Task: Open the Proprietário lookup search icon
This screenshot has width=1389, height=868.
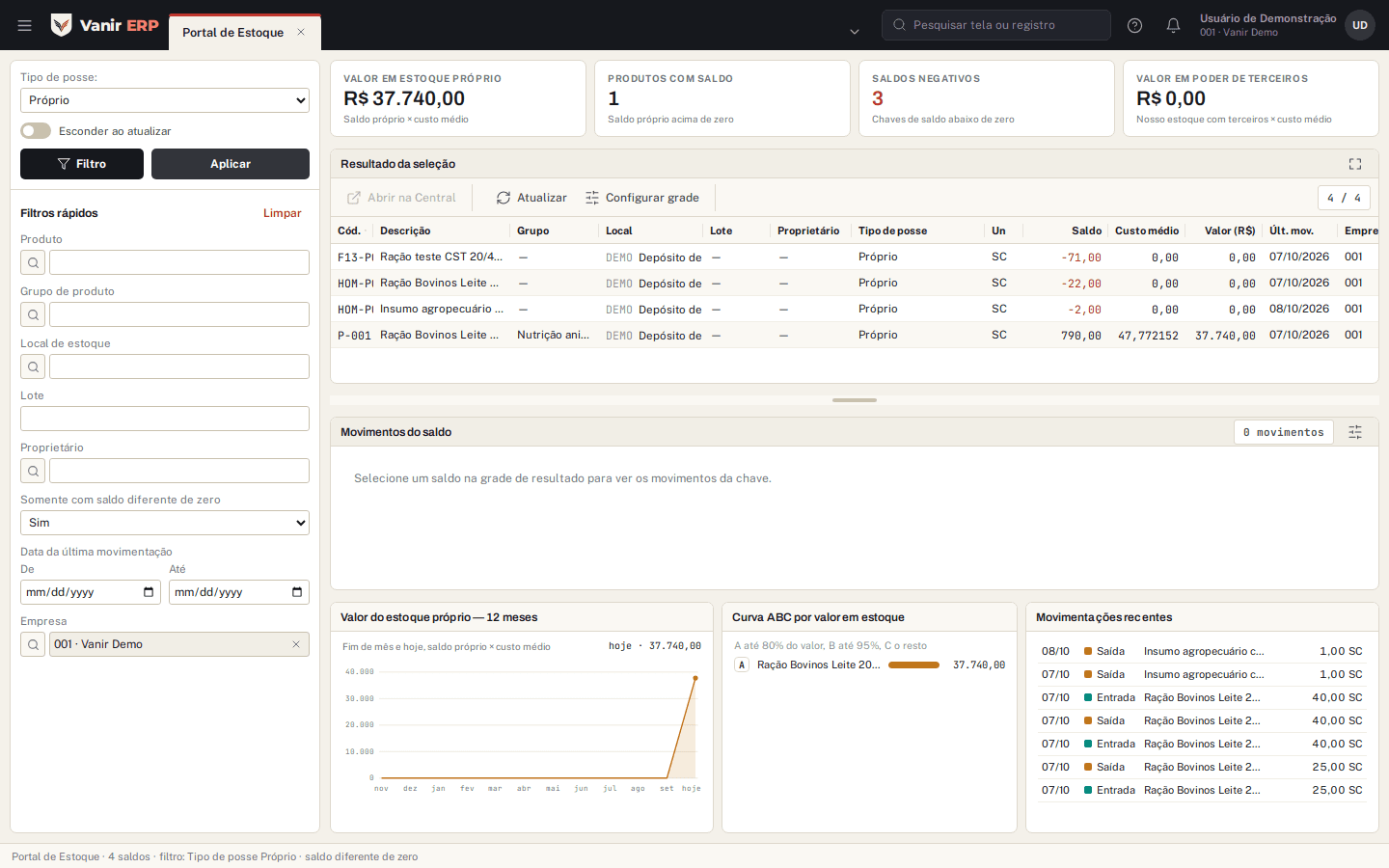Action: (x=33, y=471)
